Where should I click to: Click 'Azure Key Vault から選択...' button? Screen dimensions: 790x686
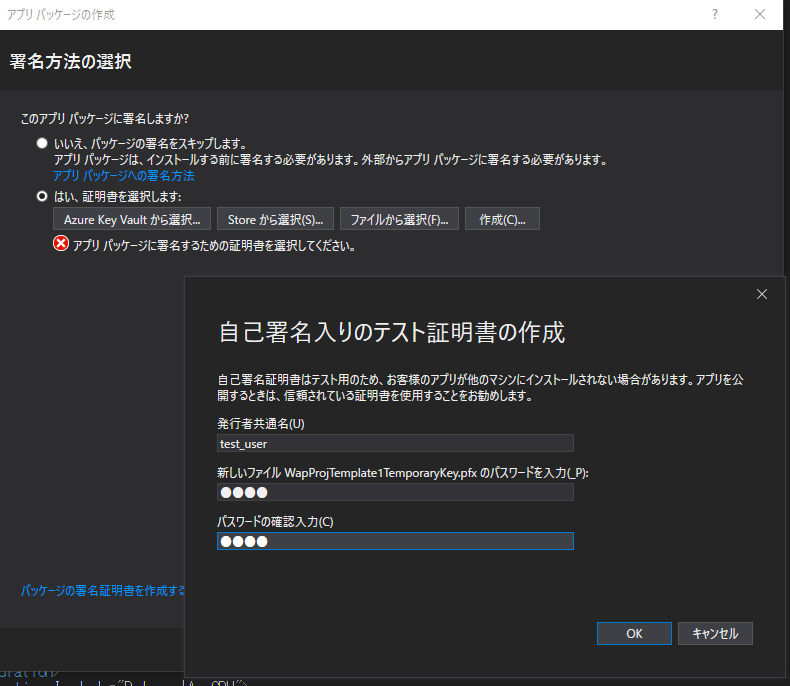[x=132, y=219]
